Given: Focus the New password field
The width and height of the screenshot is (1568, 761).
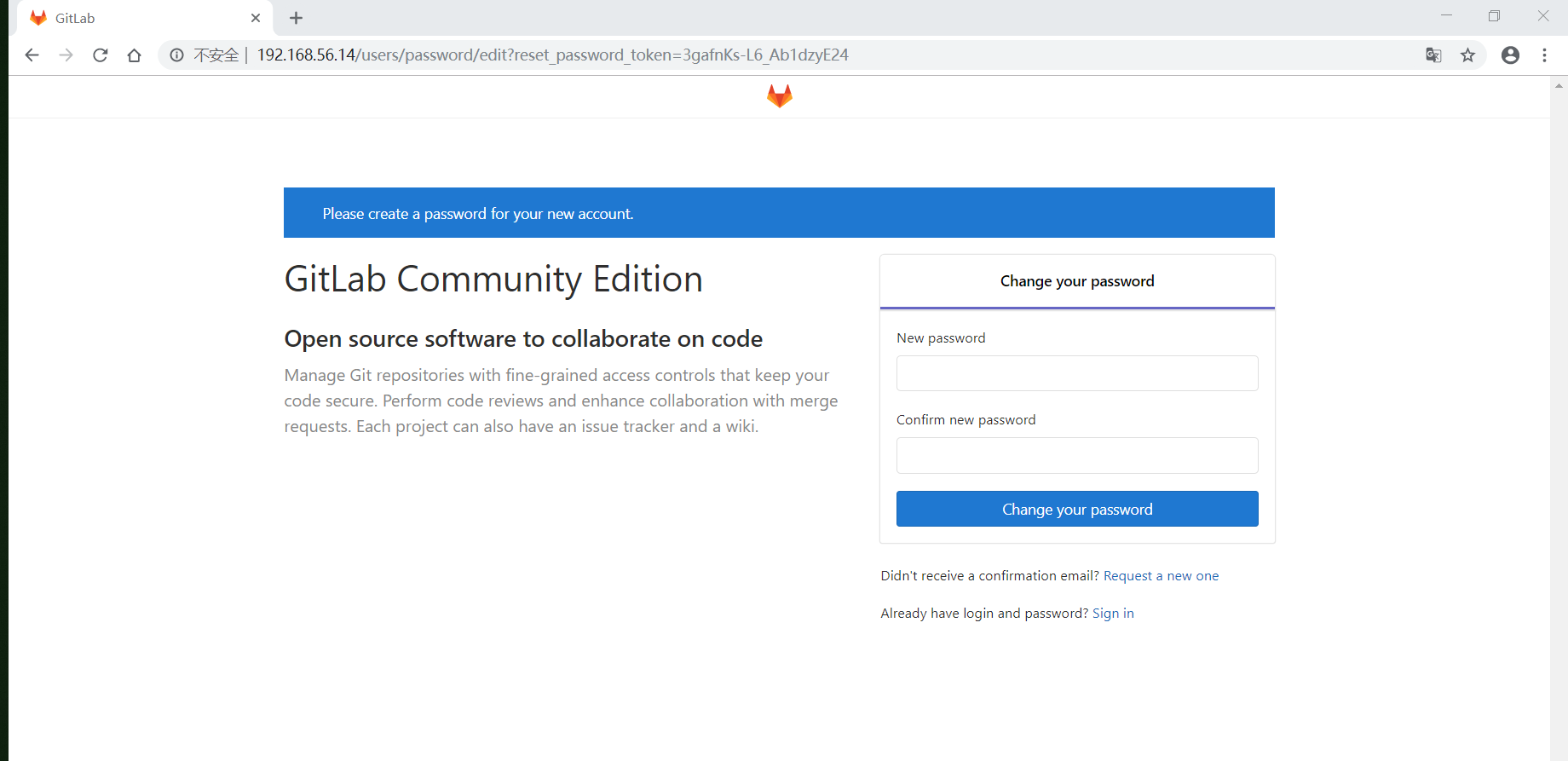Looking at the screenshot, I should [x=1077, y=373].
